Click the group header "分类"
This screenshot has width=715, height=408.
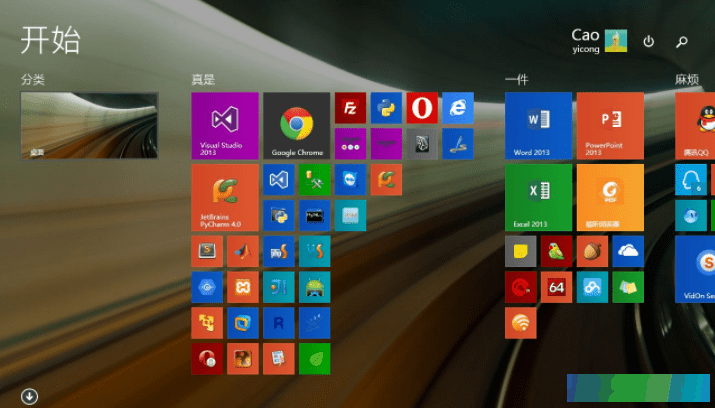pos(33,80)
